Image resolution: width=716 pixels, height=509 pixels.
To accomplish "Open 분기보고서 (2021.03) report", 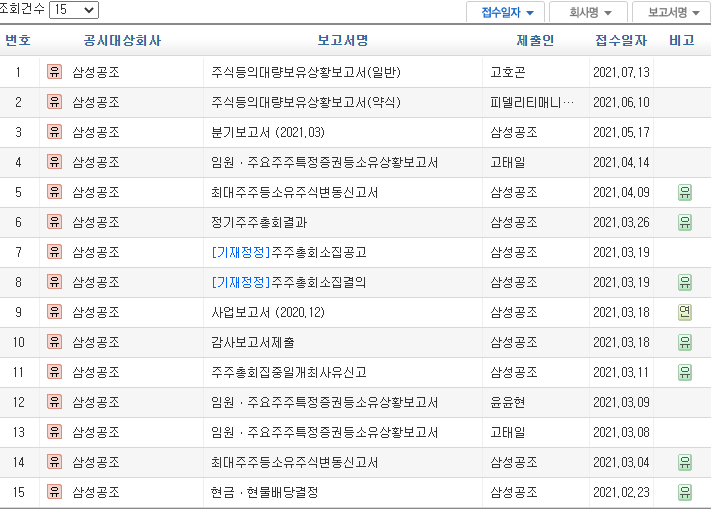I will click(x=268, y=132).
